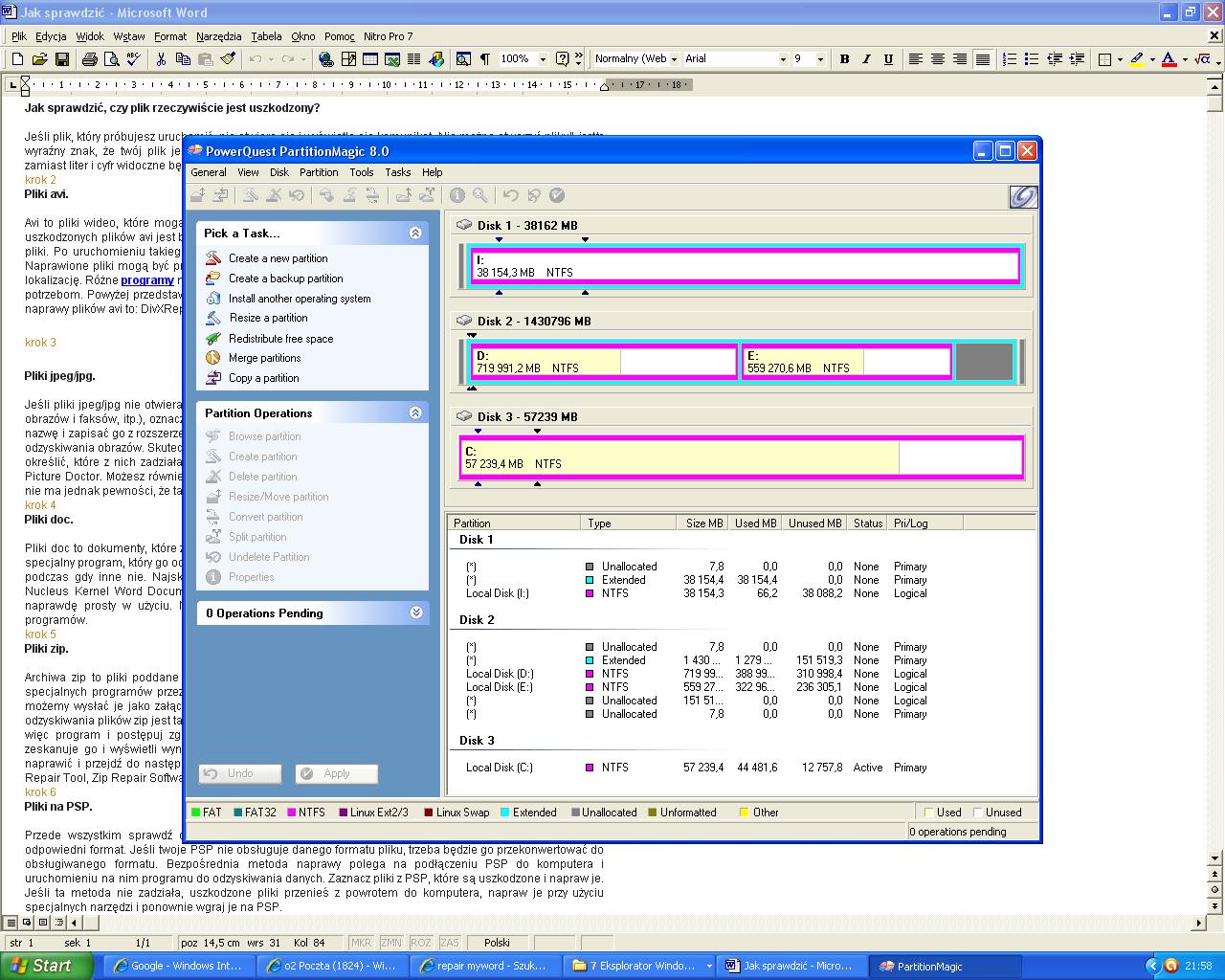This screenshot has height=980, width=1225.
Task: Align text left in Word
Action: [x=916, y=59]
